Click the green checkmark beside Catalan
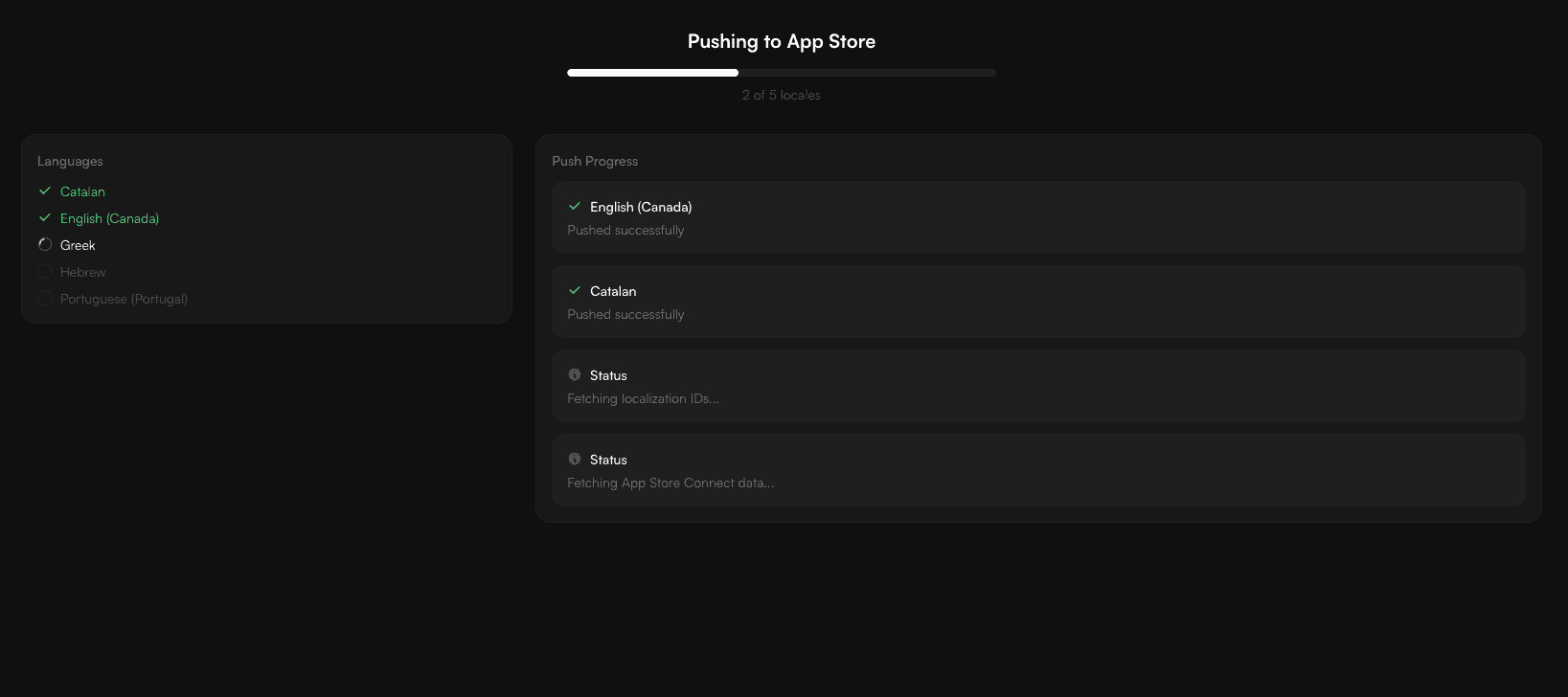The image size is (1568, 697). (44, 191)
